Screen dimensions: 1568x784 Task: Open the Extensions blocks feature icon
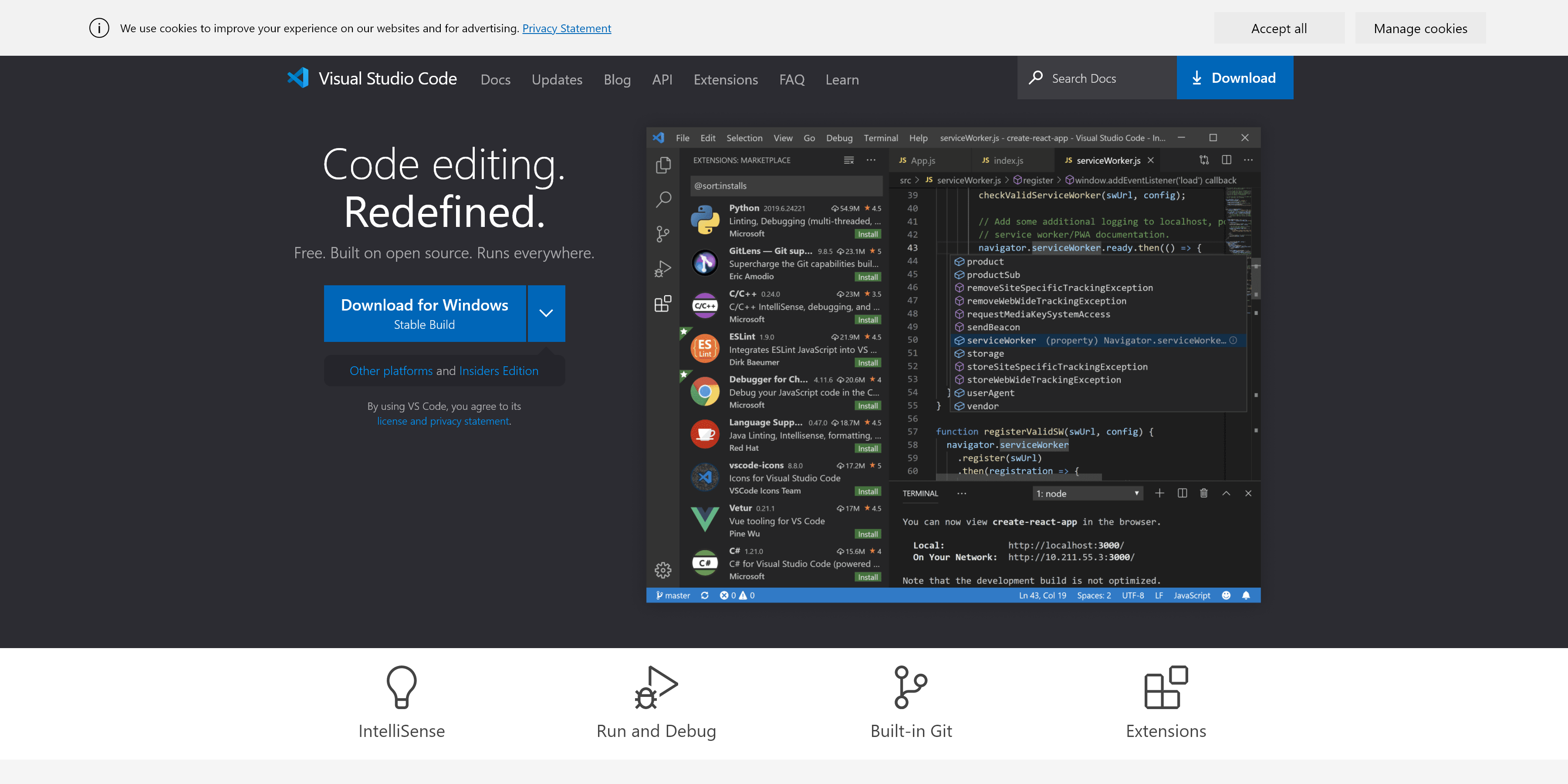tap(1166, 686)
